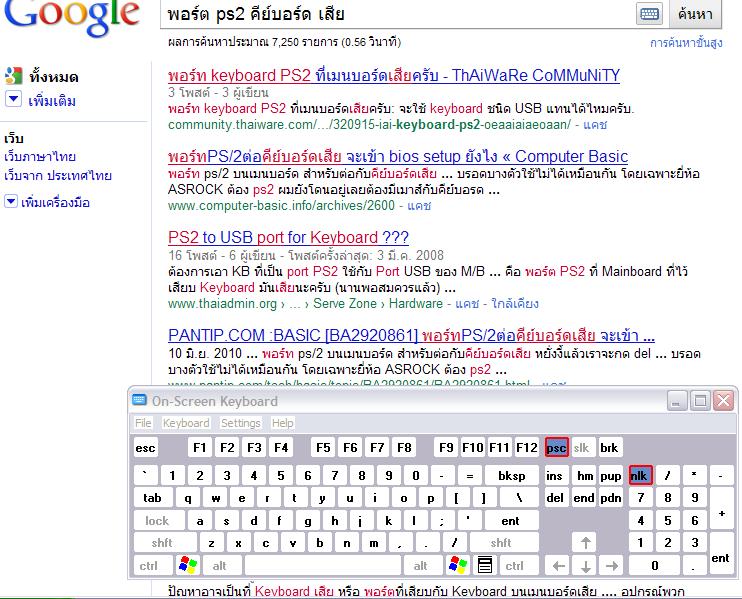Viewport: 742px width, 599px height.
Task: Click the On-Screen Keyboard title bar icon
Action: [x=140, y=400]
